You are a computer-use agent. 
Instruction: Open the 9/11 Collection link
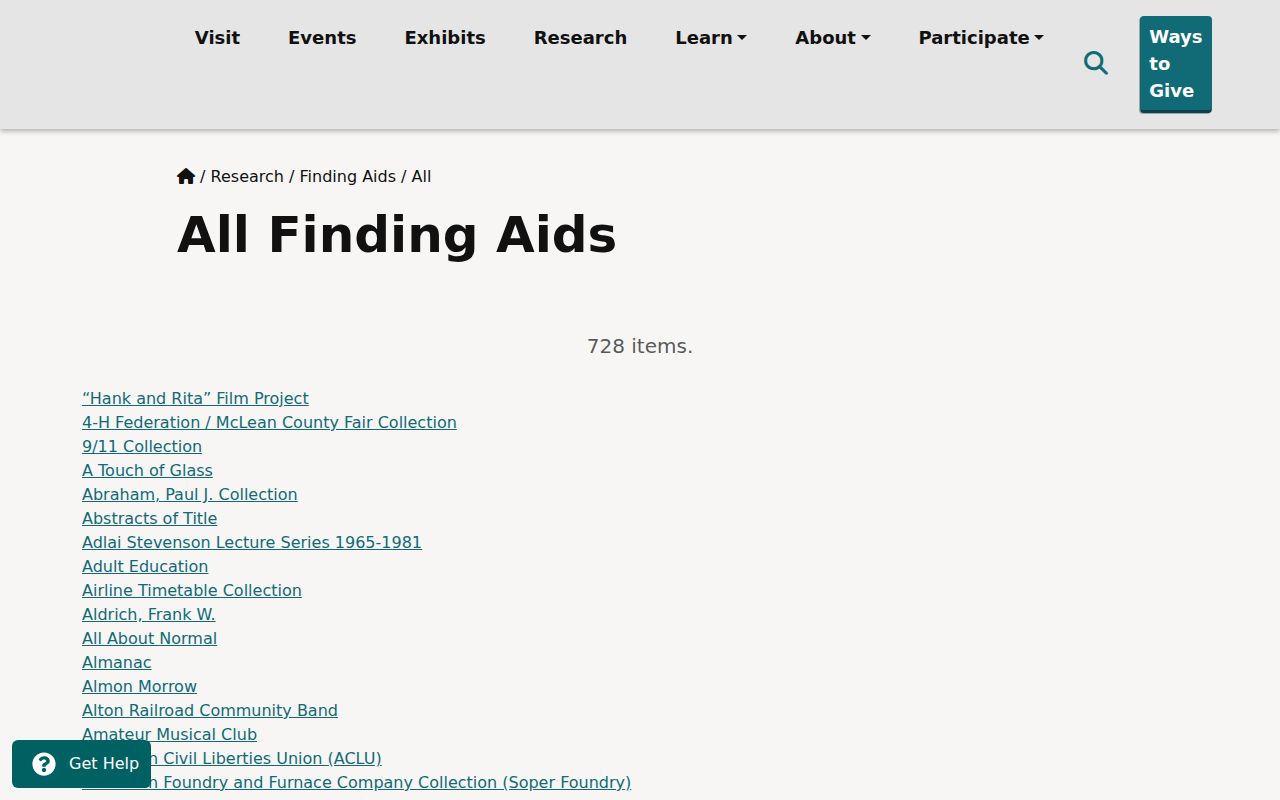142,446
